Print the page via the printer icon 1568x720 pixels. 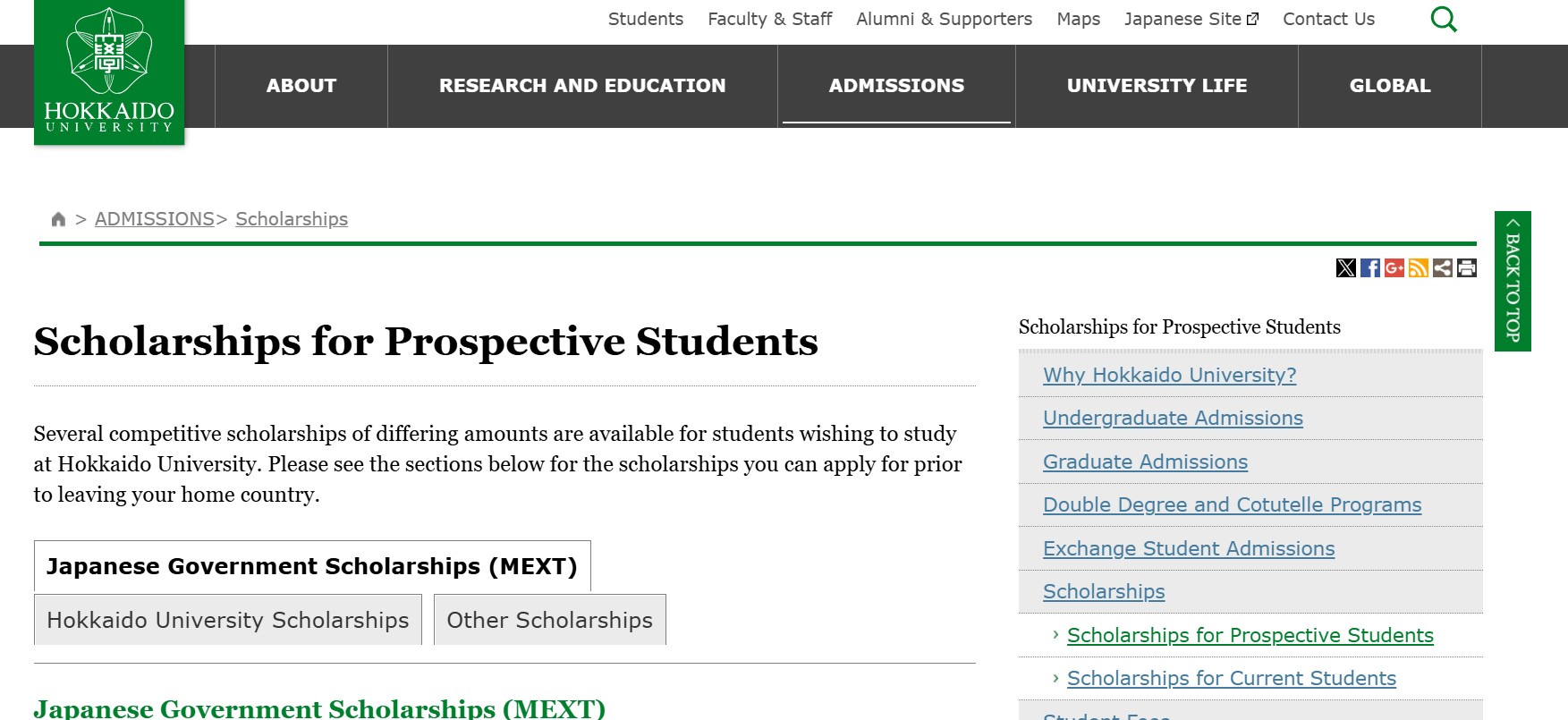[x=1466, y=267]
